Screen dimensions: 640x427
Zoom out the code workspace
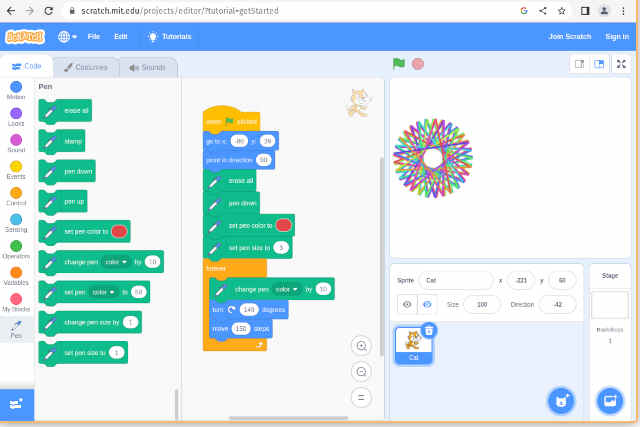point(361,372)
